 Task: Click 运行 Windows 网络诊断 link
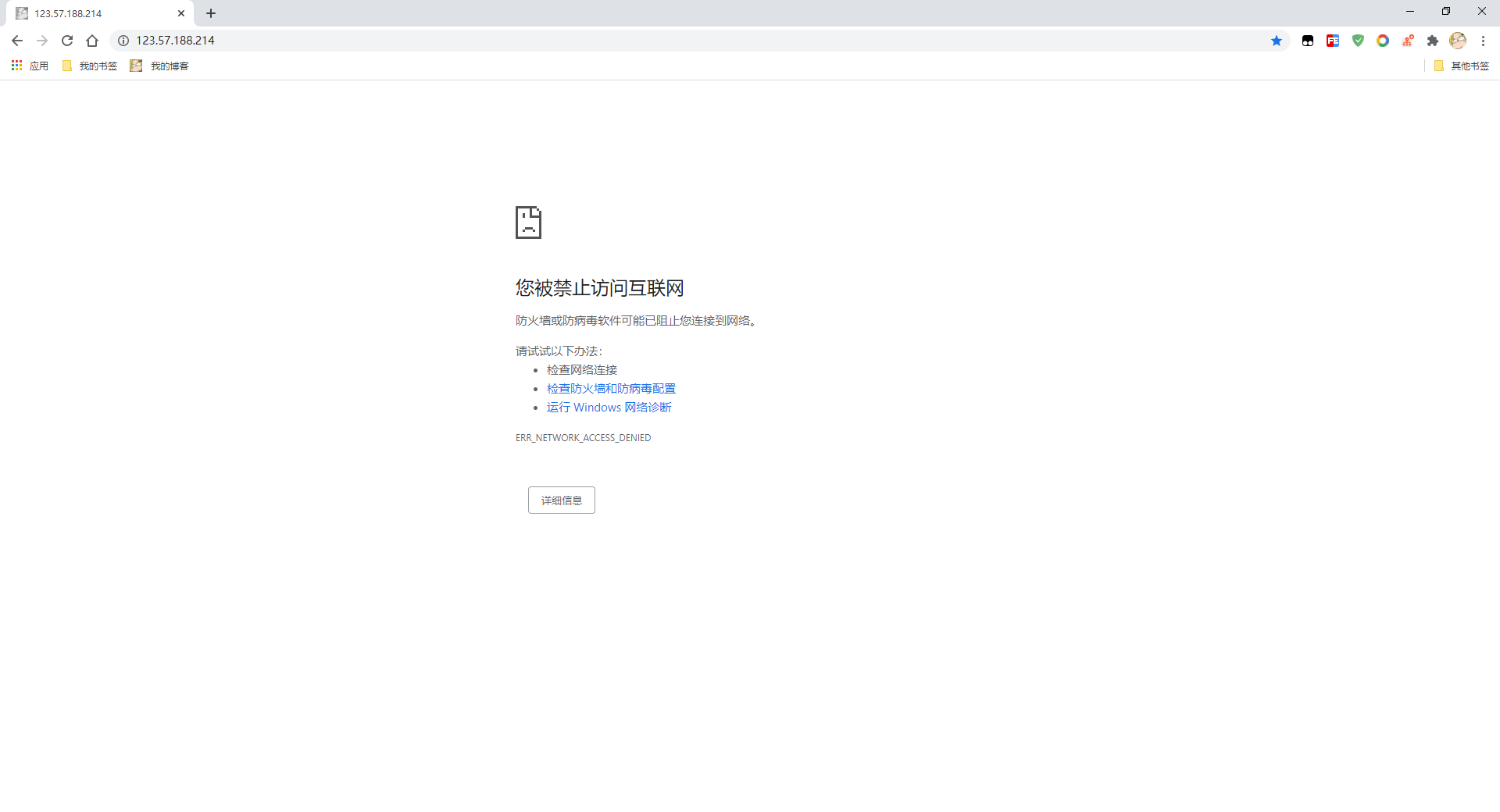(609, 408)
